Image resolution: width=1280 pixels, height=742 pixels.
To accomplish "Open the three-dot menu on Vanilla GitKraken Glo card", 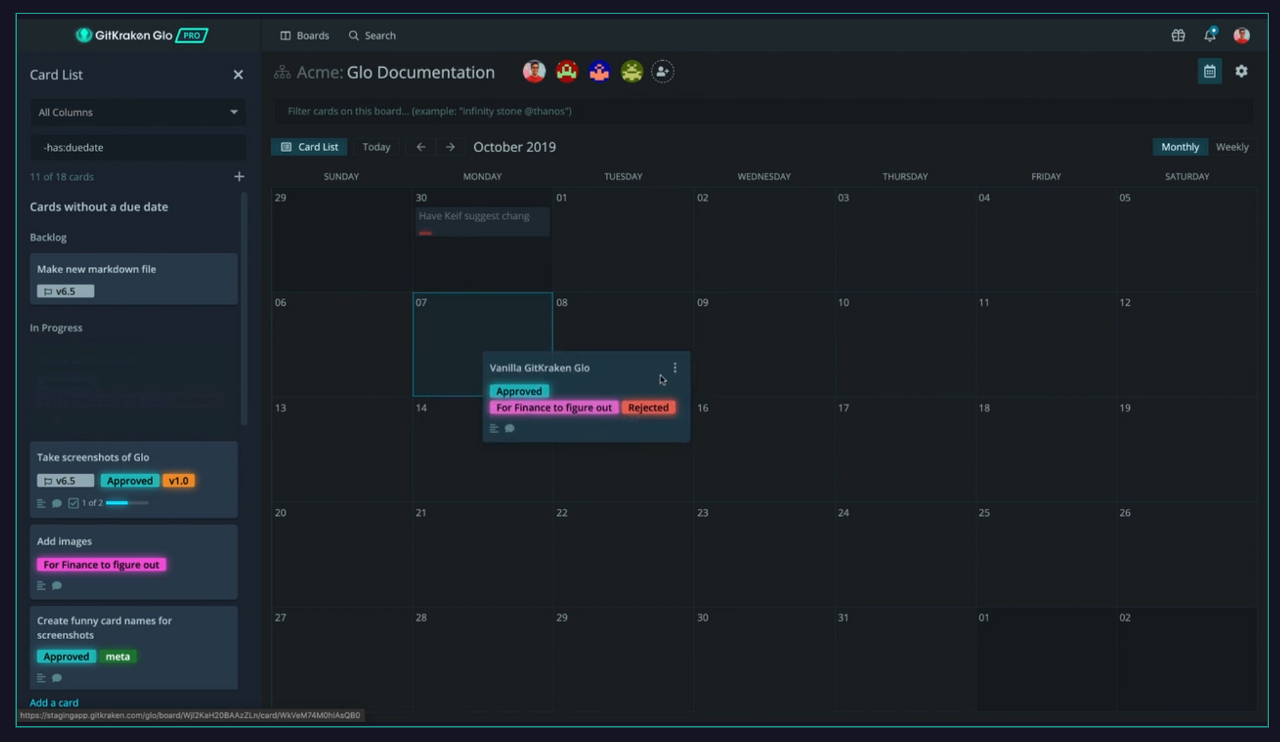I will click(x=675, y=368).
